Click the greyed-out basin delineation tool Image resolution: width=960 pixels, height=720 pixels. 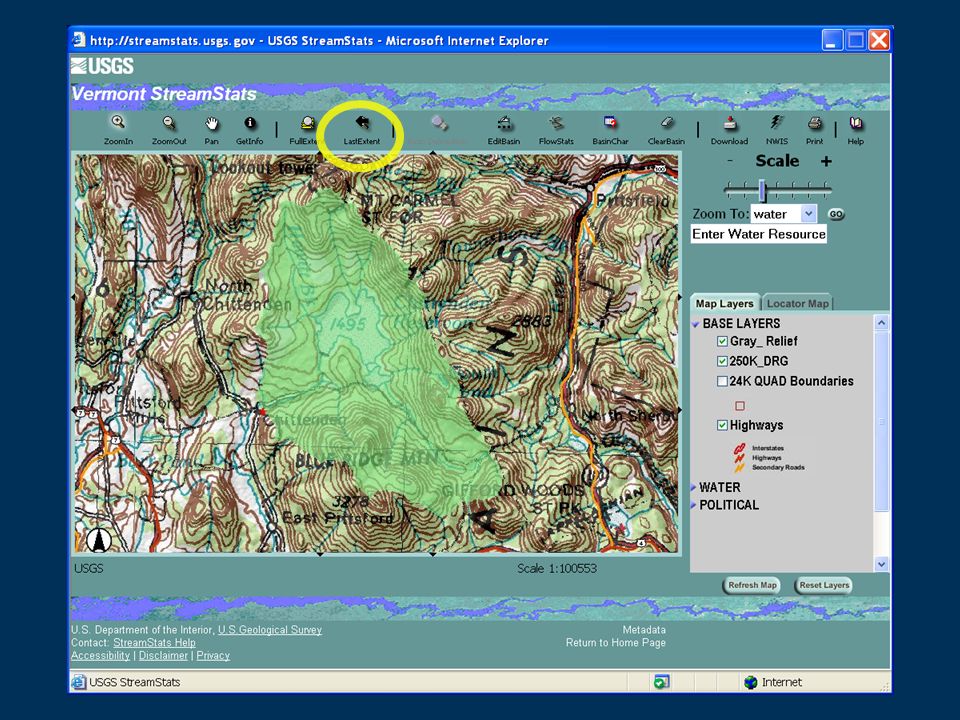(x=438, y=123)
